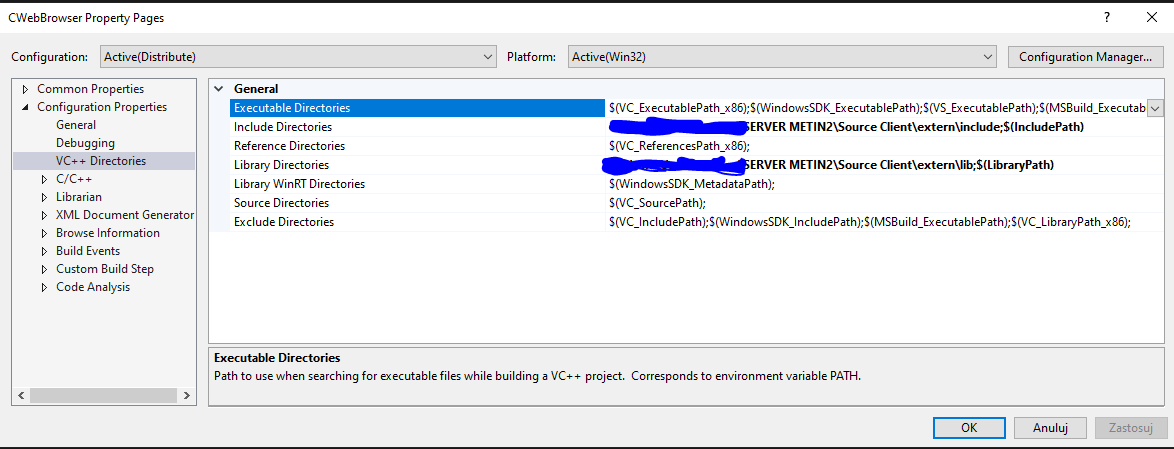Click the Anuluj cancel button
The width and height of the screenshot is (1174, 449).
click(x=1050, y=427)
